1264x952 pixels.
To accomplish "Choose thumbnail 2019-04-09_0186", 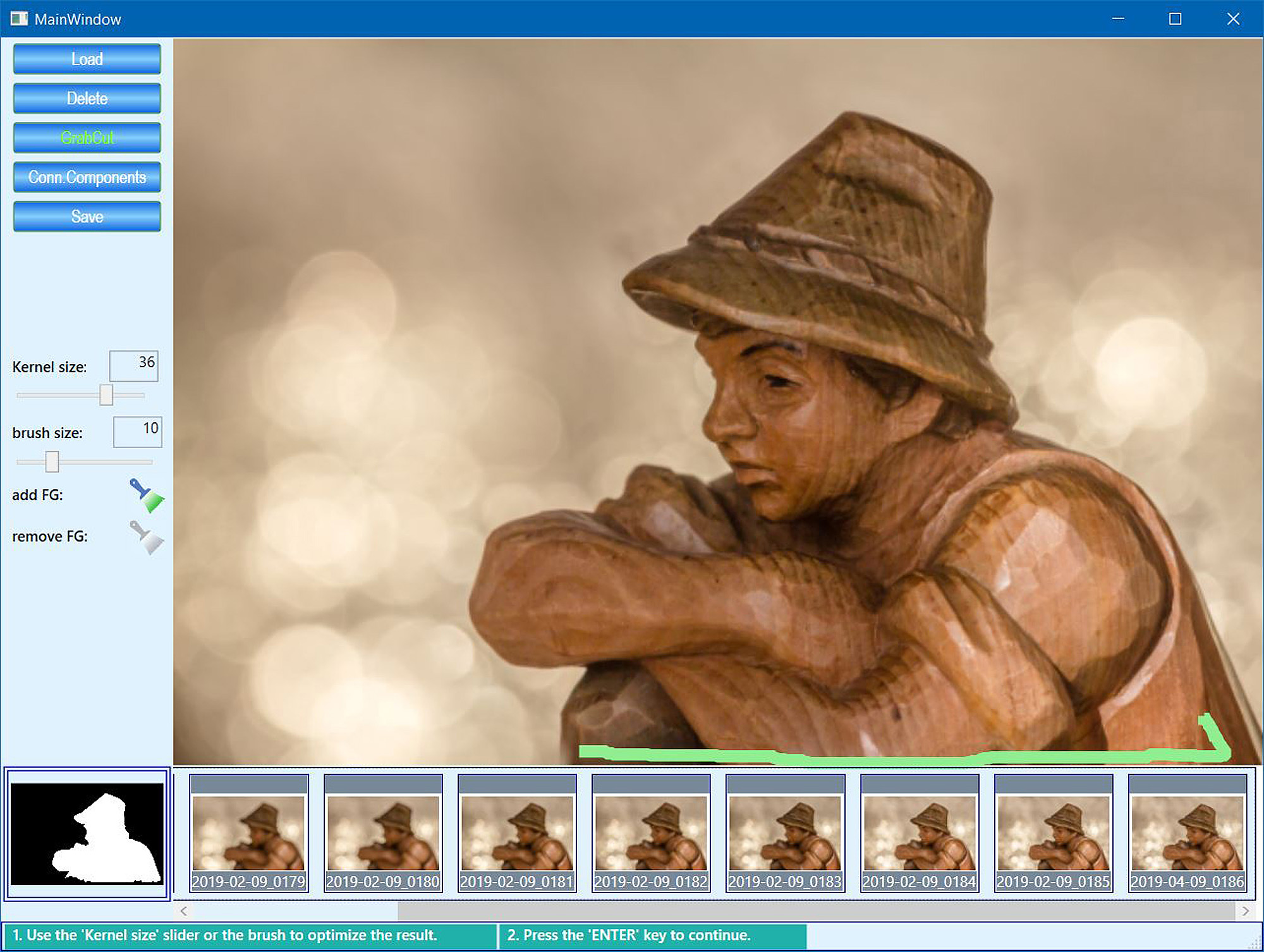I will point(1187,833).
